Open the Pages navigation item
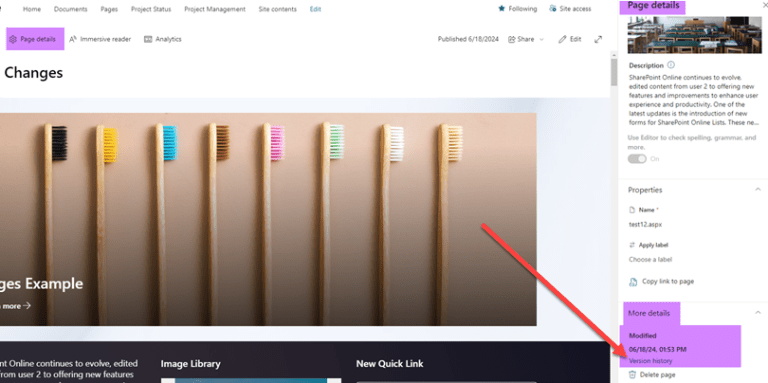This screenshot has width=768, height=383. tap(109, 9)
